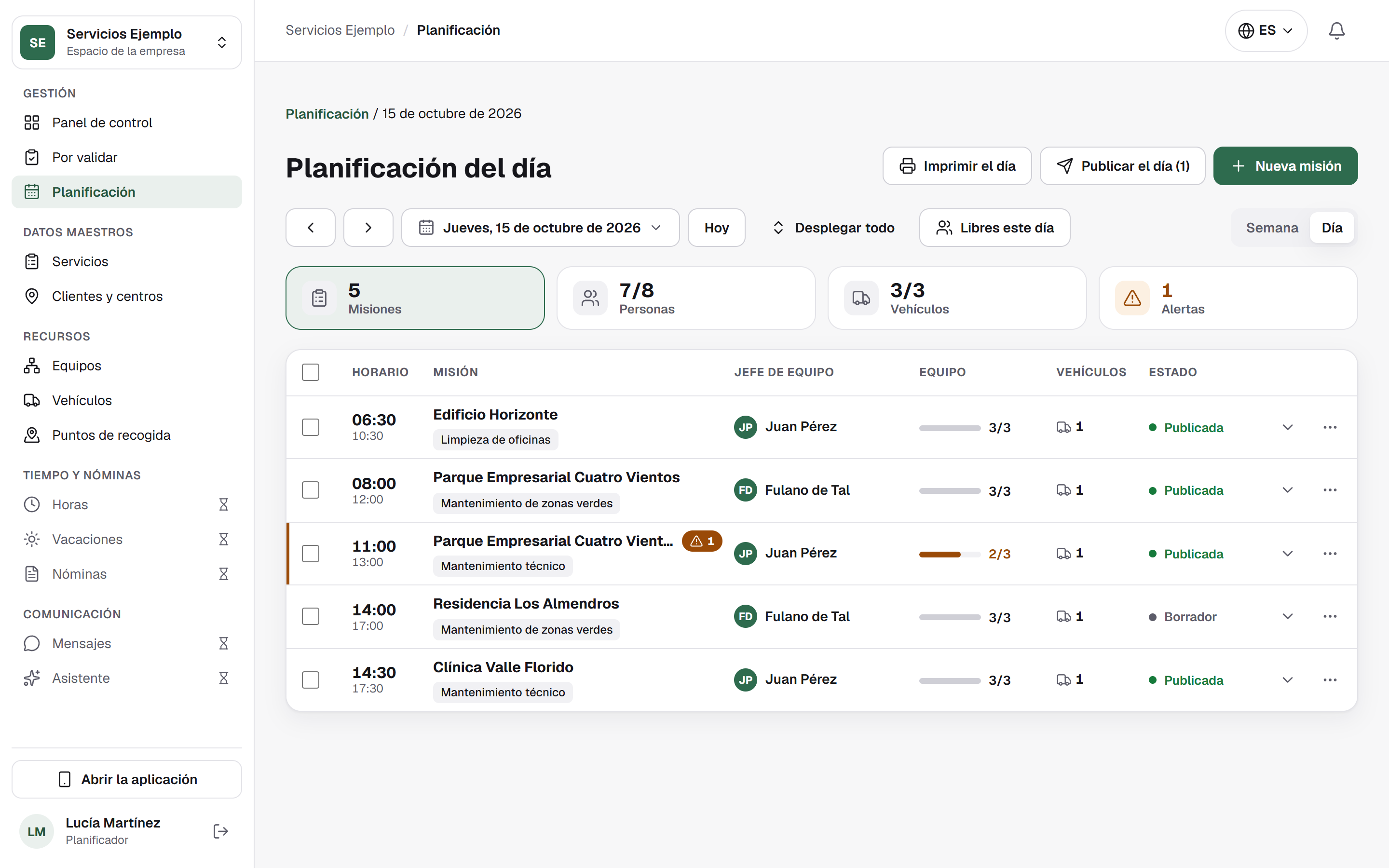Screen dimensions: 1389x868
Task: Select the Día view toggle
Action: (1332, 227)
